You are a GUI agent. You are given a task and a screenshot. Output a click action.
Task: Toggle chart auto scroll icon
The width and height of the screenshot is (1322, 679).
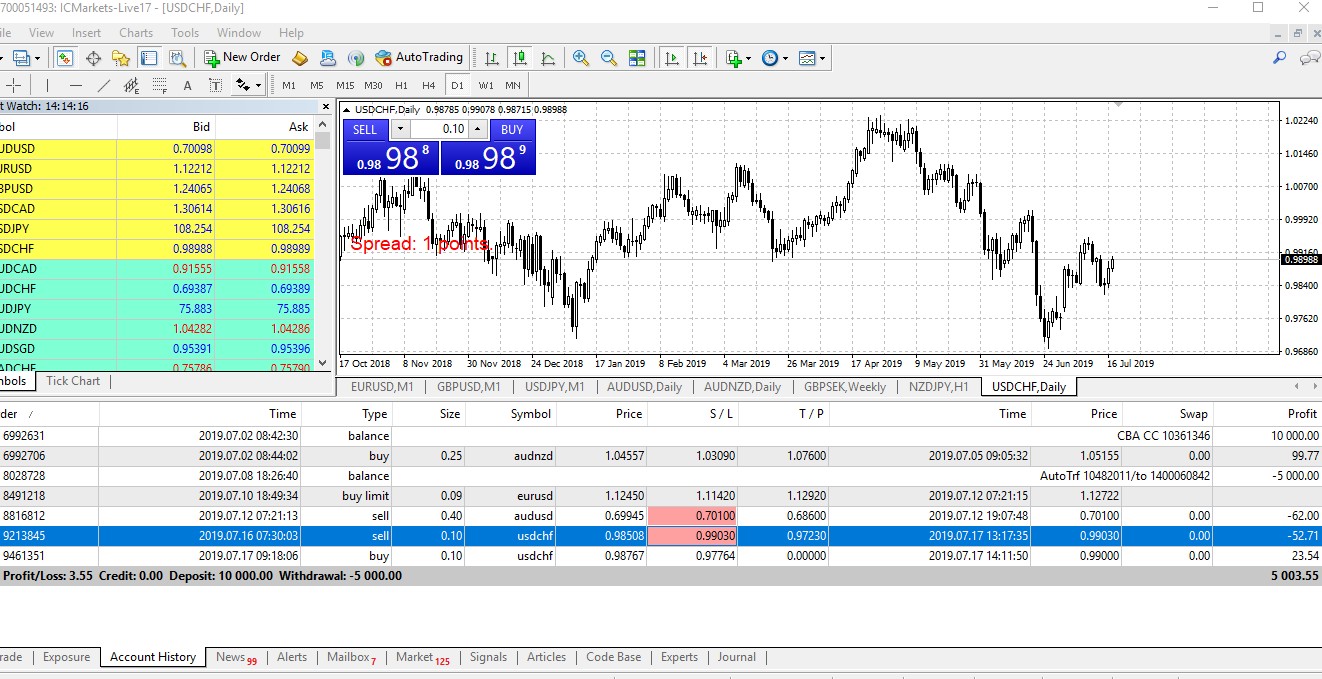pos(672,58)
